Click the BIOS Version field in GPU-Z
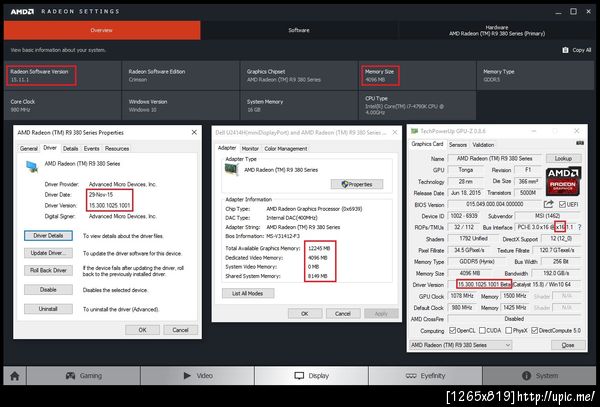The image size is (600, 407). (x=494, y=204)
